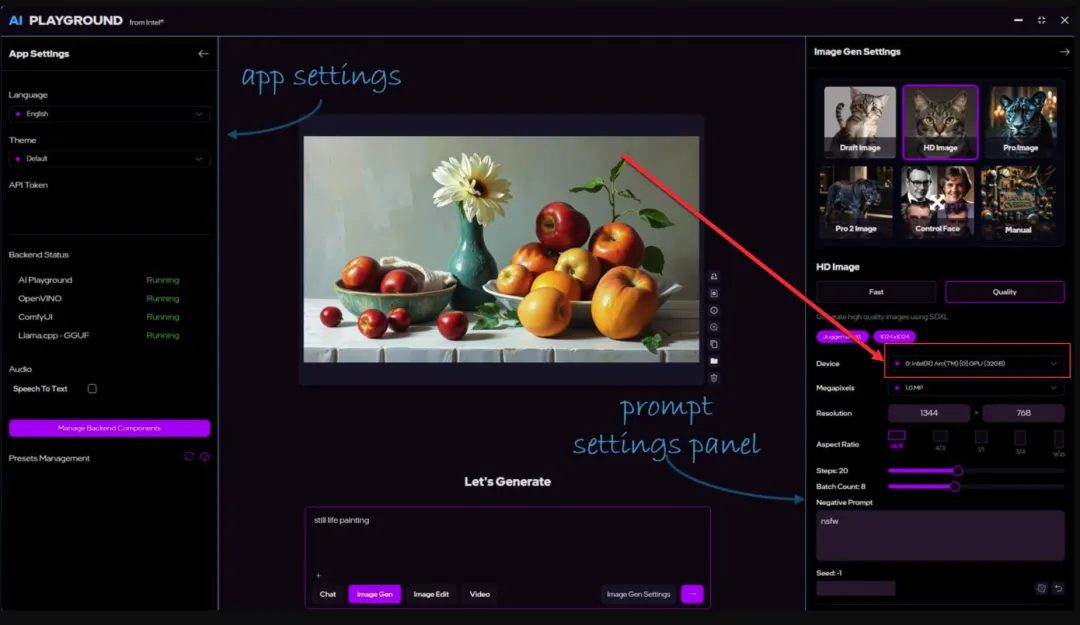Image resolution: width=1080 pixels, height=625 pixels.
Task: Switch HD Image mode to Fast
Action: (876, 292)
